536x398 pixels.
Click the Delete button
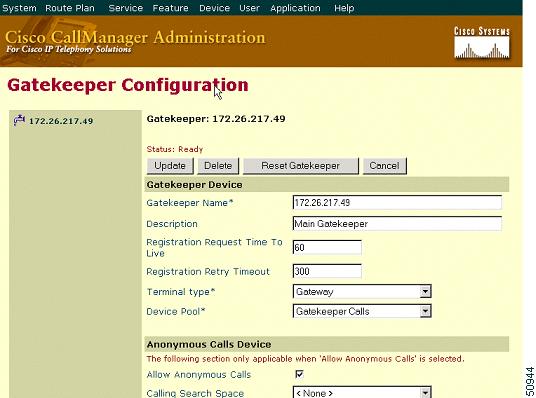point(218,166)
